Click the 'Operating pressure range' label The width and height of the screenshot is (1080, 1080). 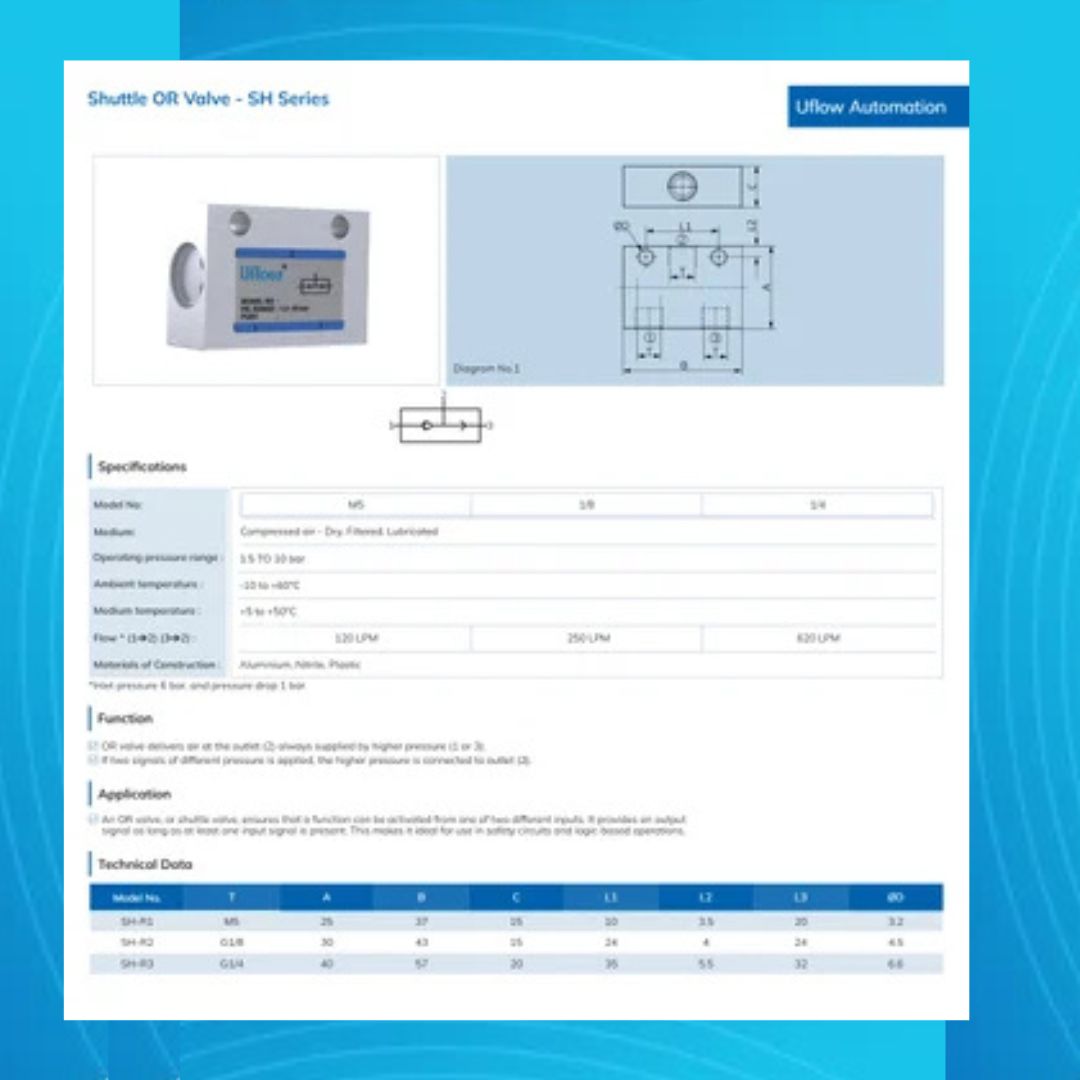point(156,557)
